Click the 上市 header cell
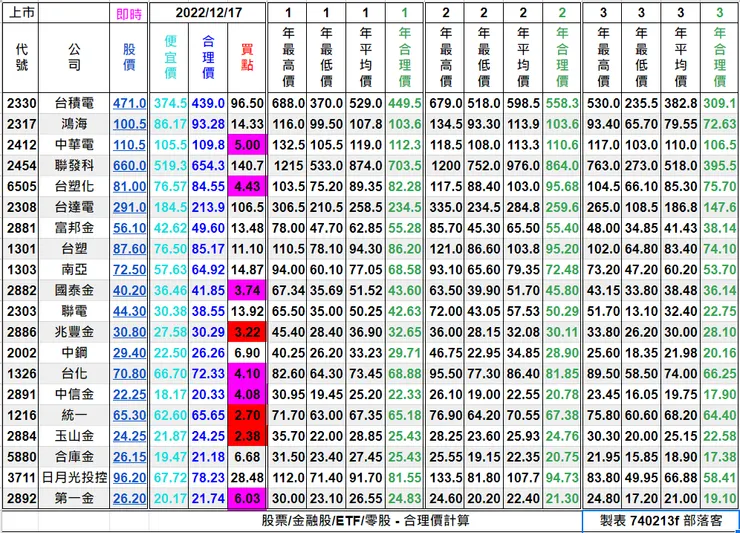The height and width of the screenshot is (533, 740). click(x=21, y=12)
